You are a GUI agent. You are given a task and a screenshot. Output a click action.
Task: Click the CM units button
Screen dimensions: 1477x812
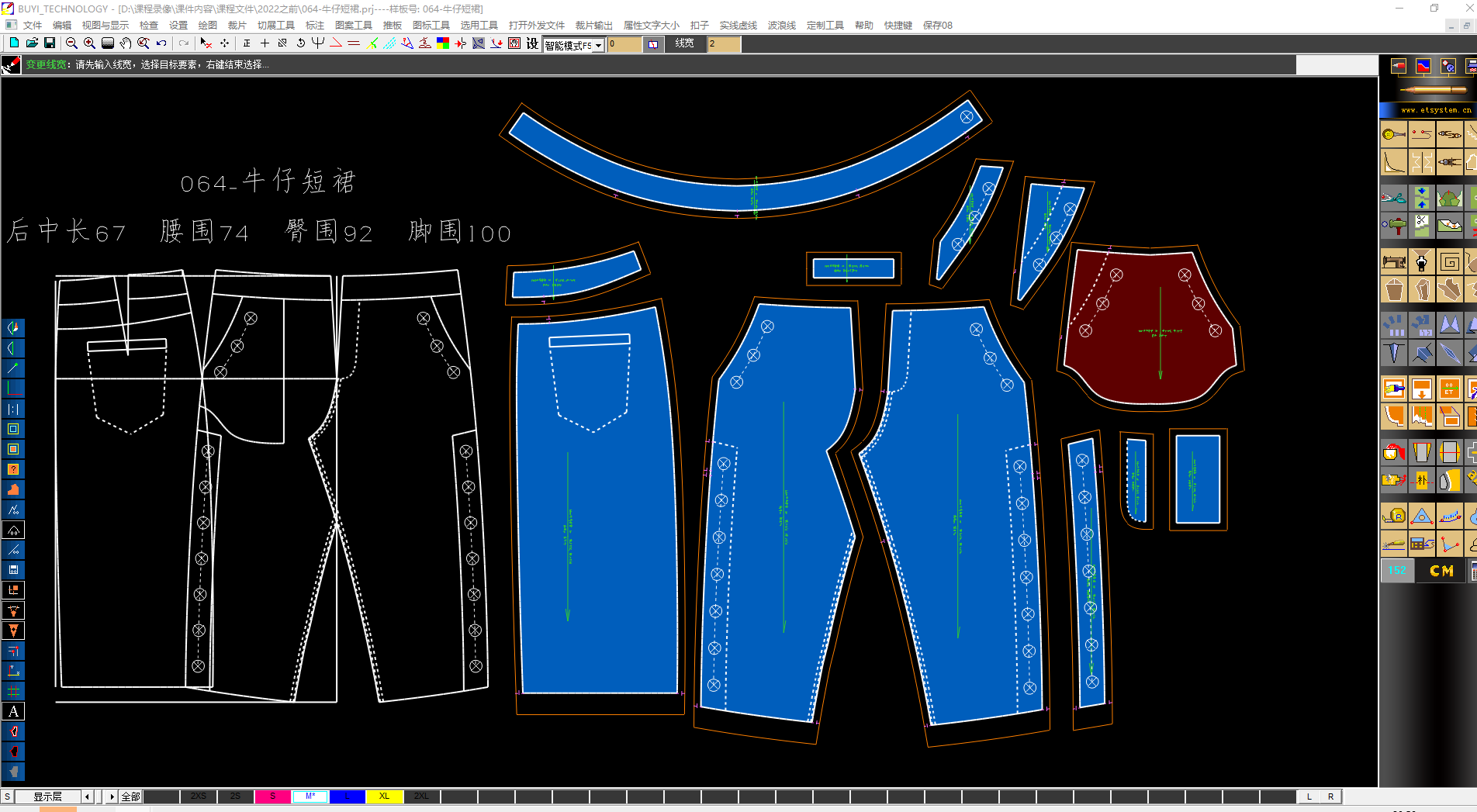[1441, 571]
